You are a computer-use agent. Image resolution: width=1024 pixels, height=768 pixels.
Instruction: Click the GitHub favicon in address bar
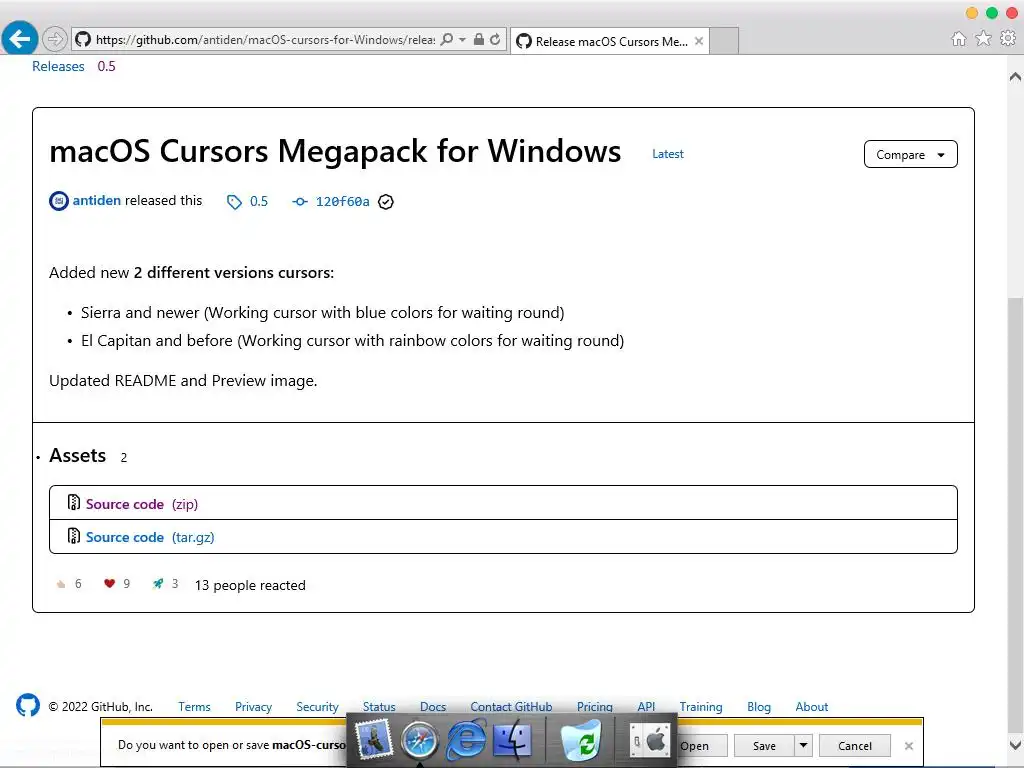click(x=83, y=40)
